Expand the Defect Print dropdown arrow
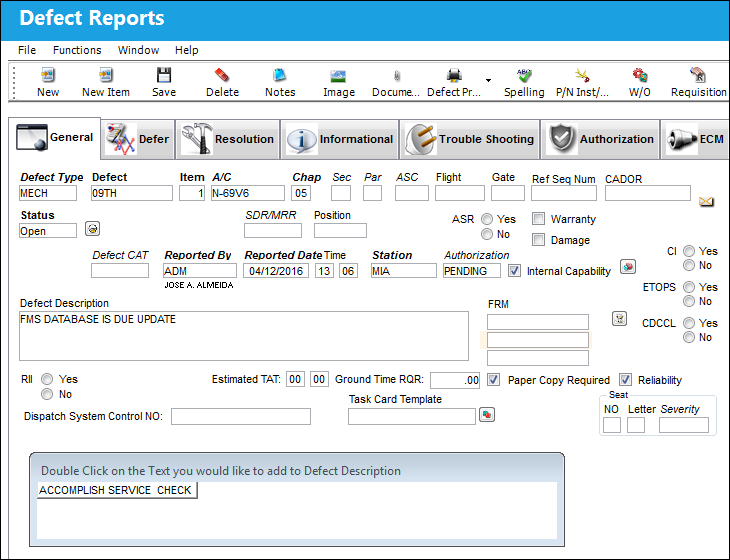 (x=488, y=81)
